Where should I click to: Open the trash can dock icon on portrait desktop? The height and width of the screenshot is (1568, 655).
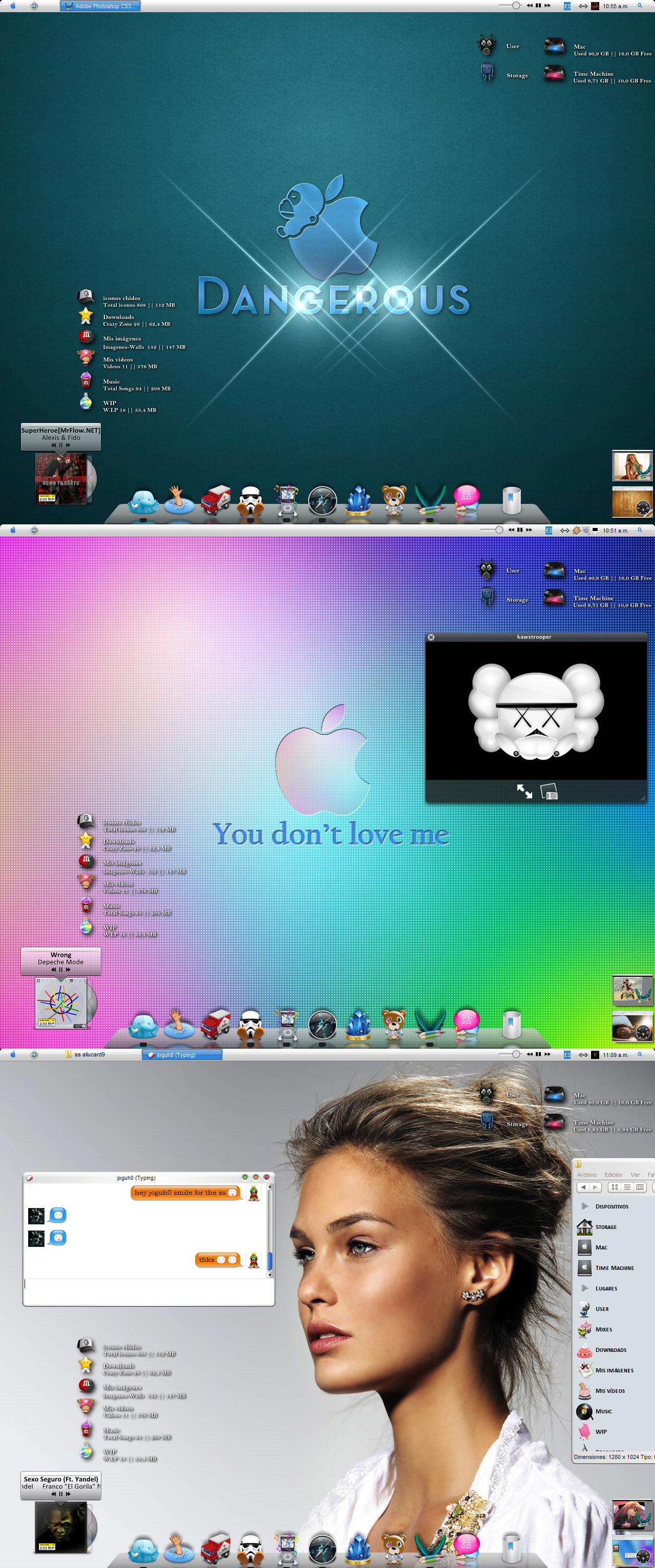coord(512,1549)
